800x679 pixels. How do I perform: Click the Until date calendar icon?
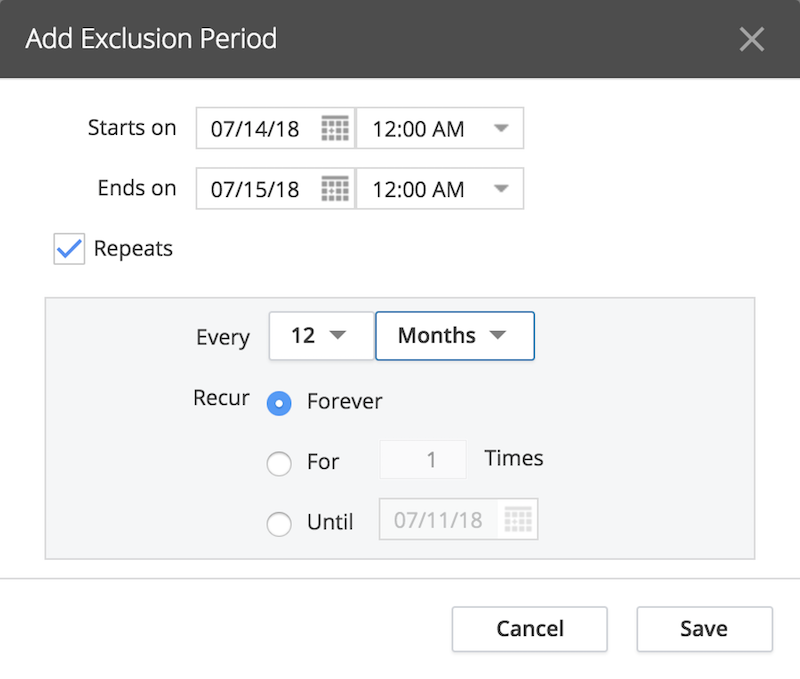pyautogui.click(x=518, y=519)
